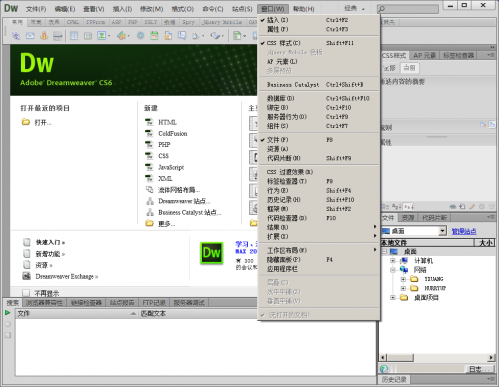Viewport: 499px width, 387px height.
Task: Click the 本地文件 column header
Action: (427, 243)
